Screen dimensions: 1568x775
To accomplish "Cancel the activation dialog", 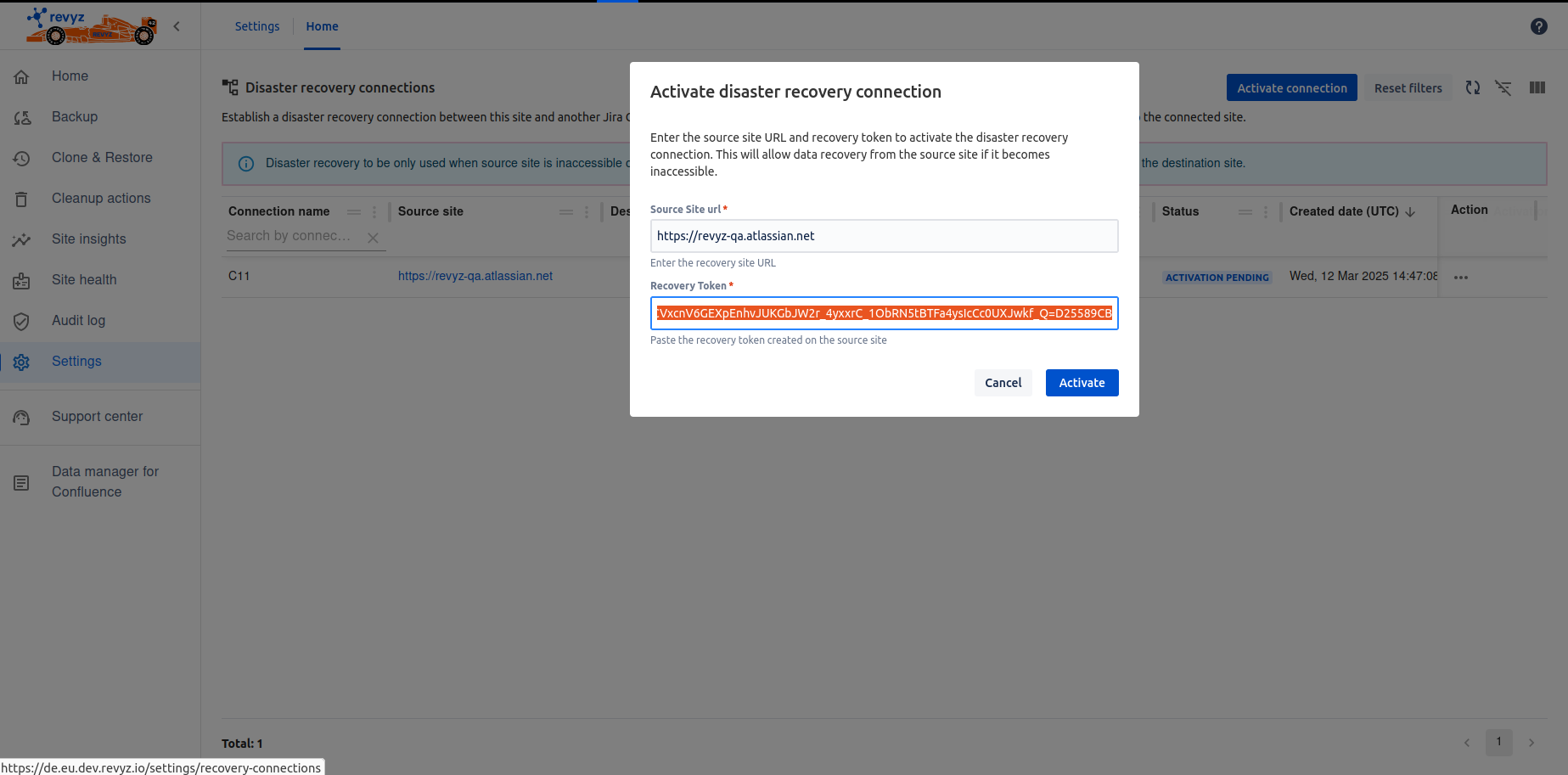I will [x=1003, y=383].
